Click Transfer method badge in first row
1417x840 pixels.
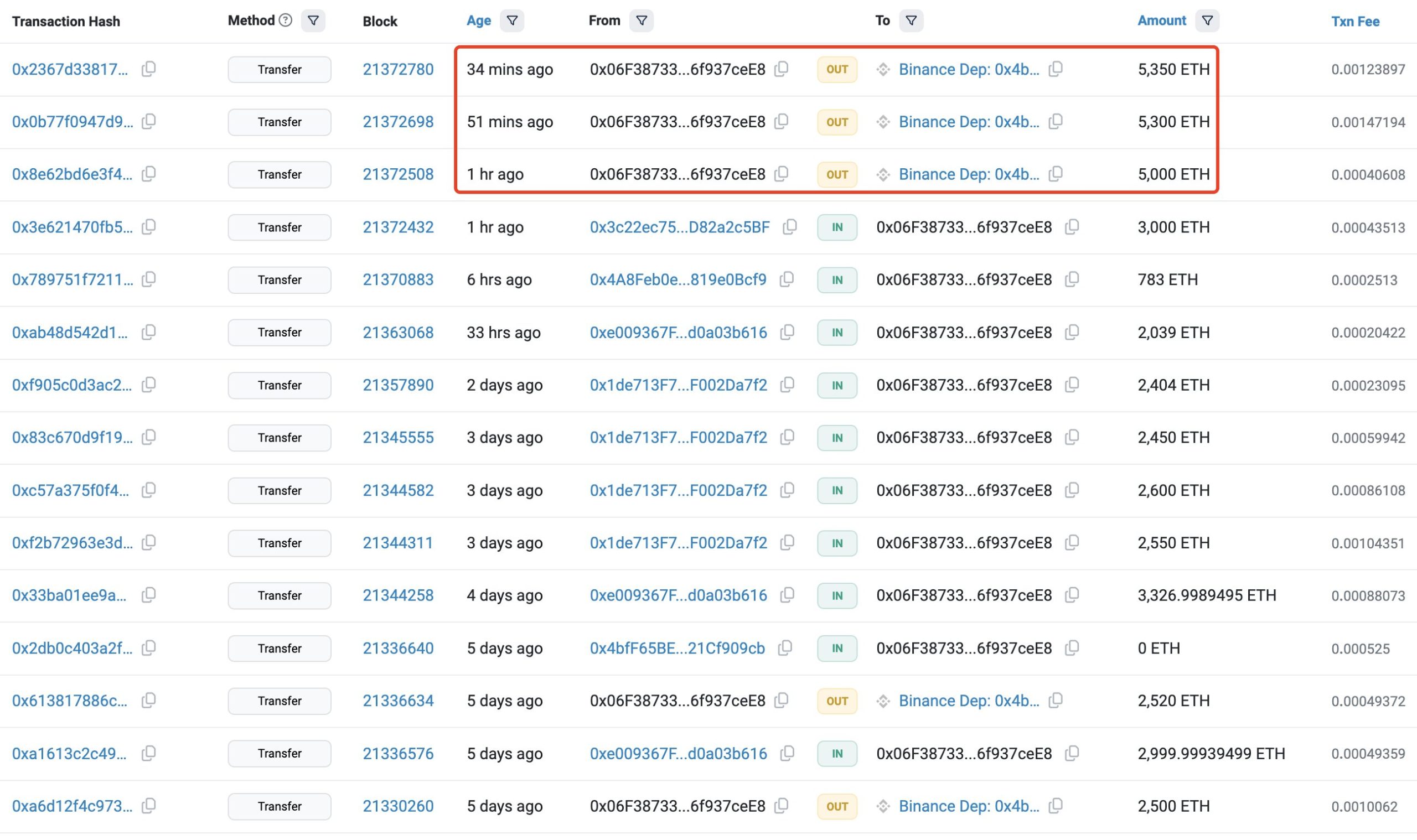click(279, 70)
